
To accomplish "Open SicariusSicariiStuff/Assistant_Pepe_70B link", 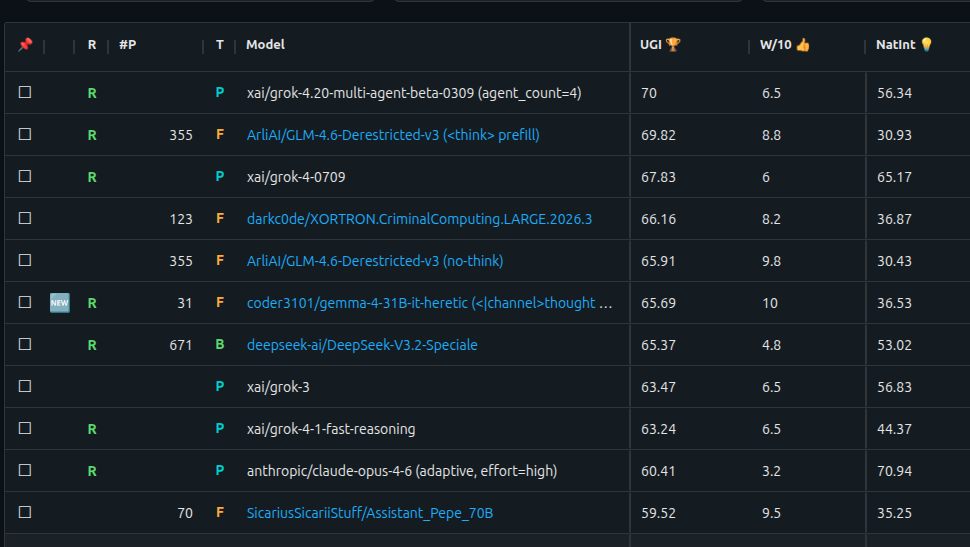I will [370, 513].
